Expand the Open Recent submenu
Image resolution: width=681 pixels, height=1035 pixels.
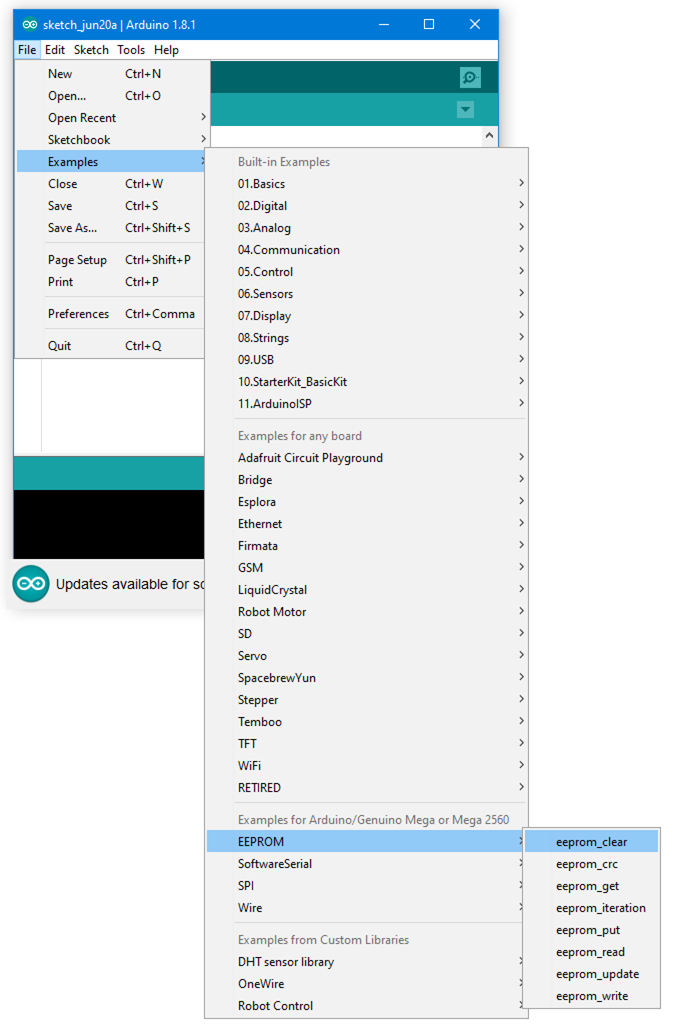(111, 117)
